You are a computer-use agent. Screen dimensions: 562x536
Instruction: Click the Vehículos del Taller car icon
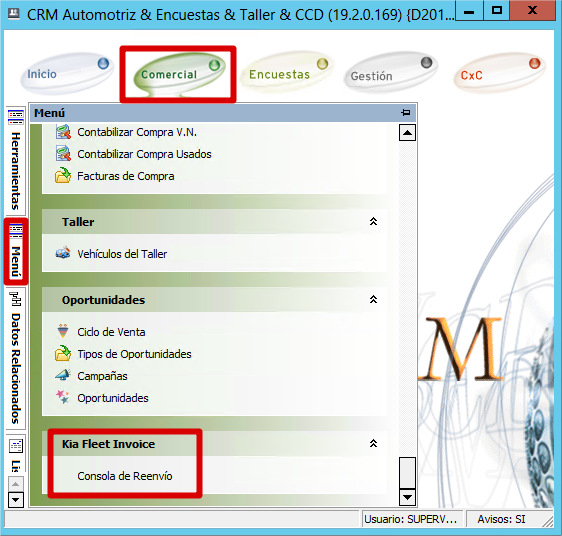click(x=63, y=253)
